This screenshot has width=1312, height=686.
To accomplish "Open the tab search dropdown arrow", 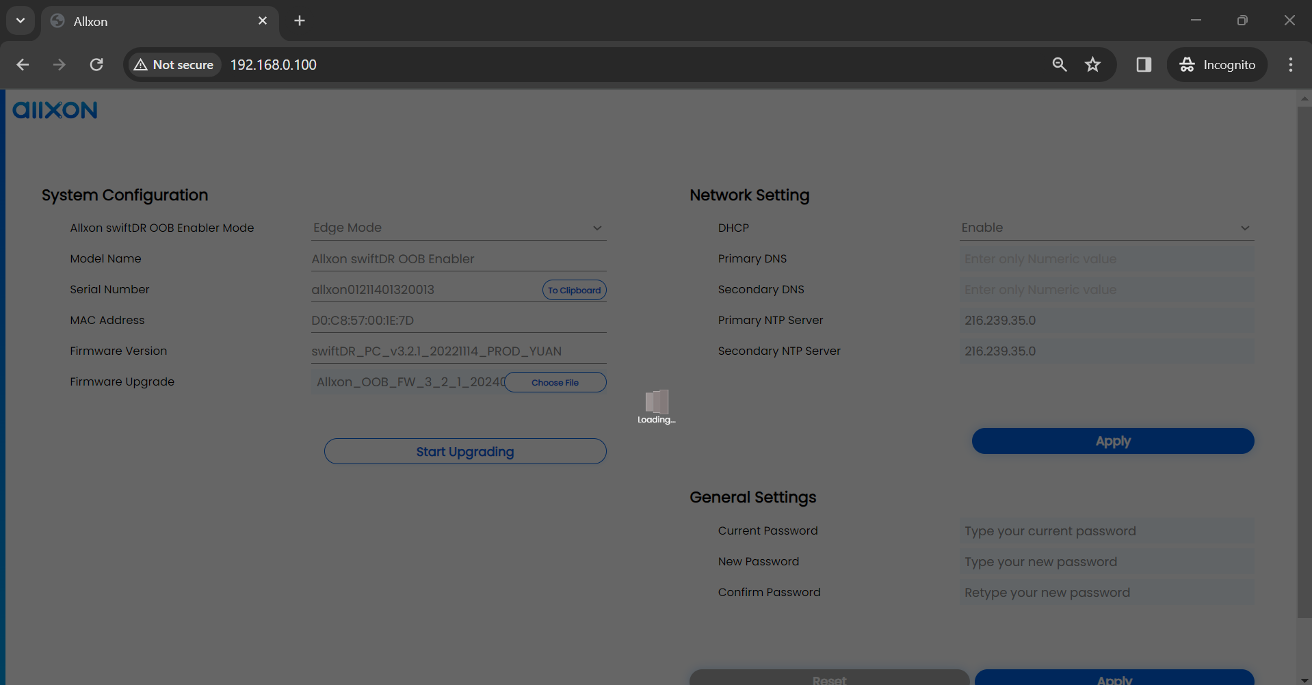I will (x=20, y=20).
